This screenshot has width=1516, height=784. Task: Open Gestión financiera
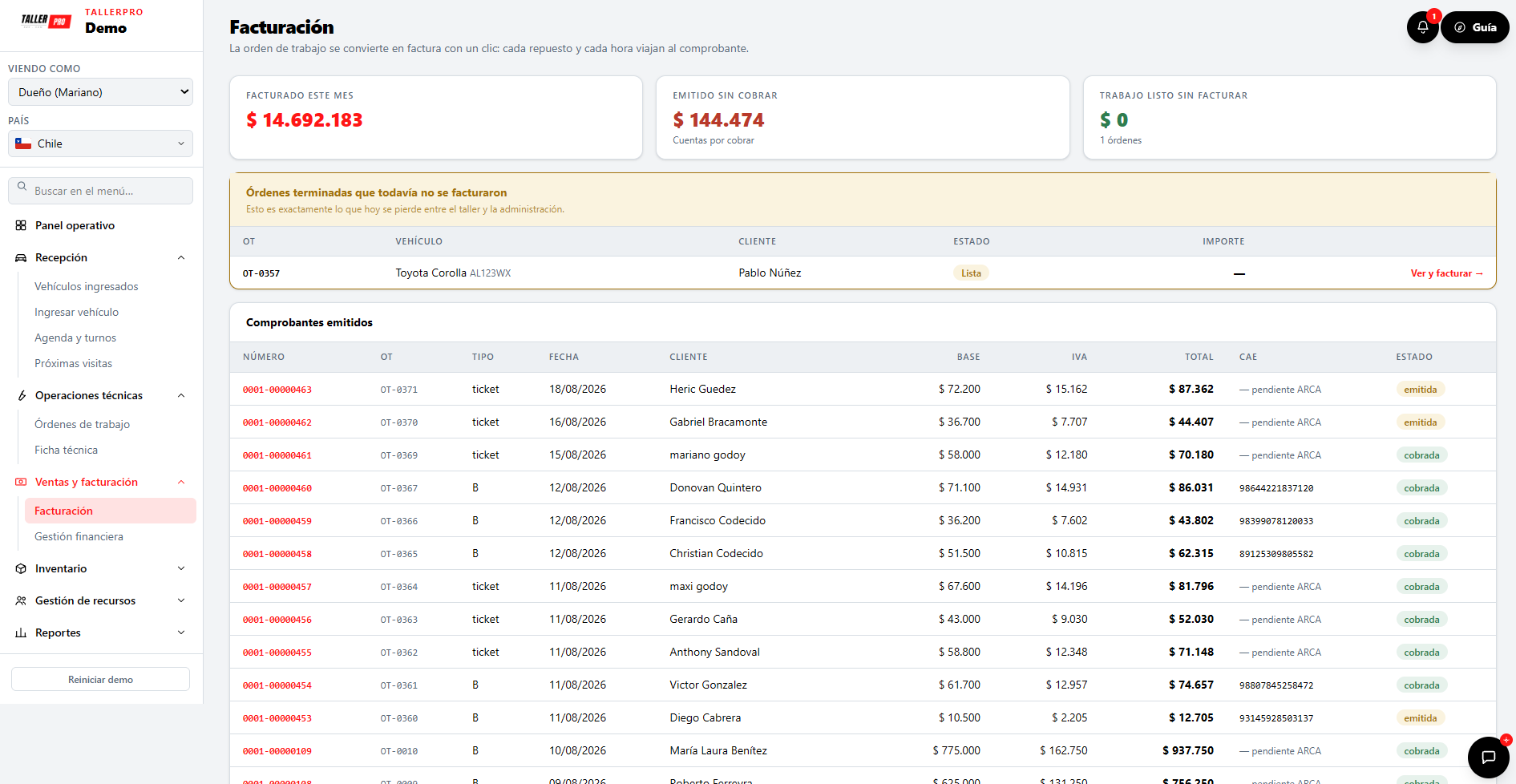pos(79,536)
